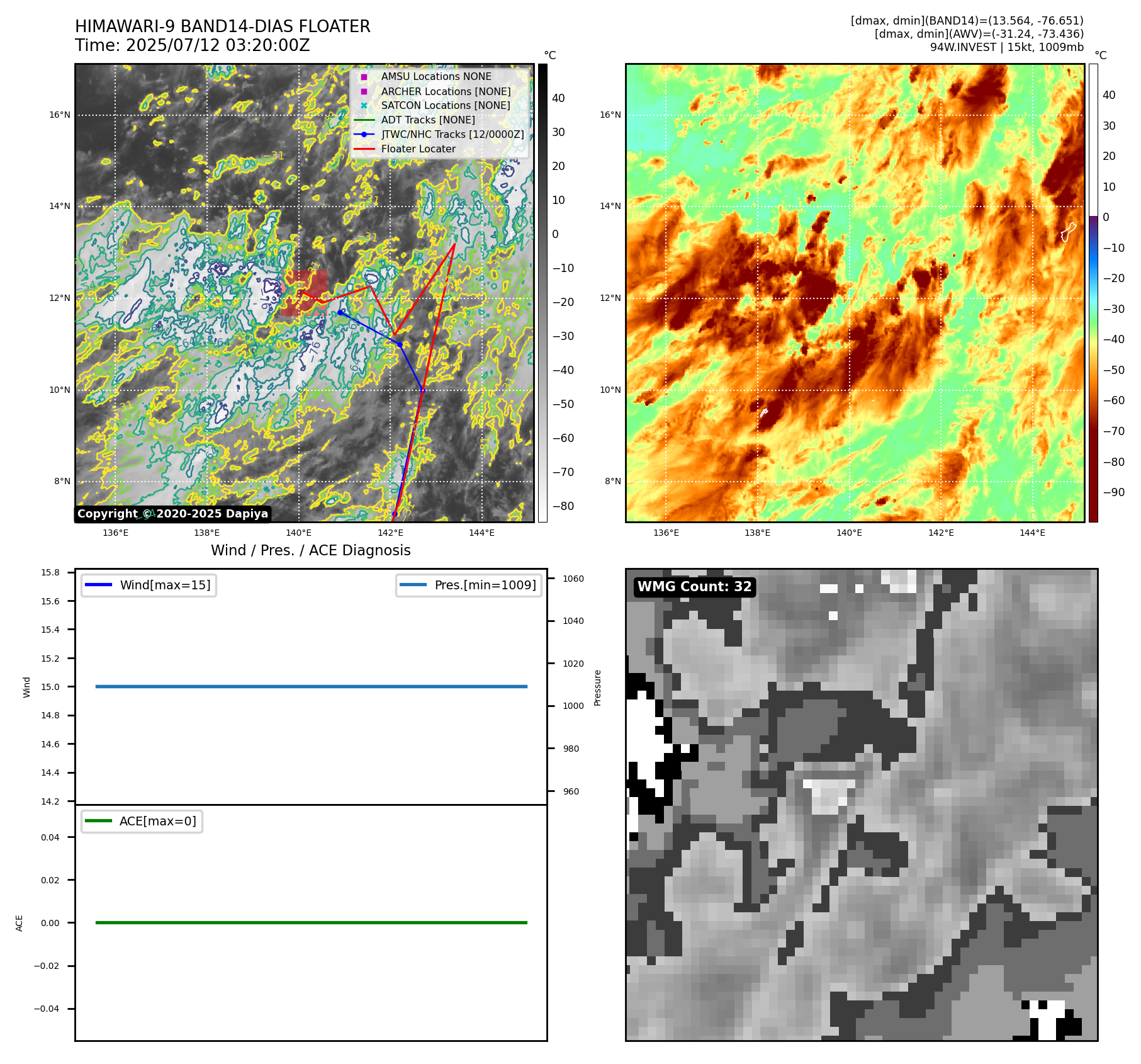Click the grayscale temperature colorbar
1141x1064 pixels.
pyautogui.click(x=542, y=293)
